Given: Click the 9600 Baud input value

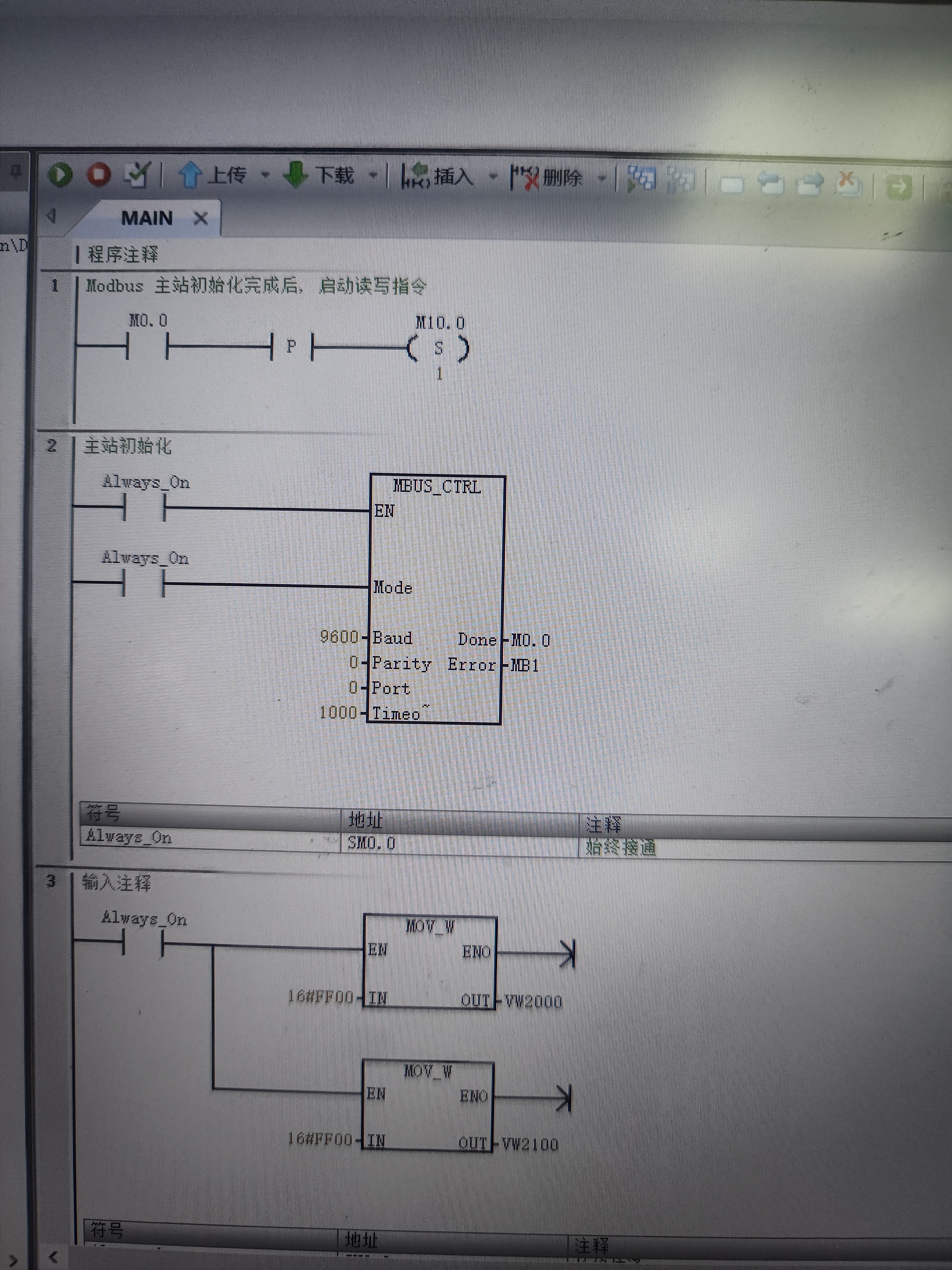Looking at the screenshot, I should 339,637.
